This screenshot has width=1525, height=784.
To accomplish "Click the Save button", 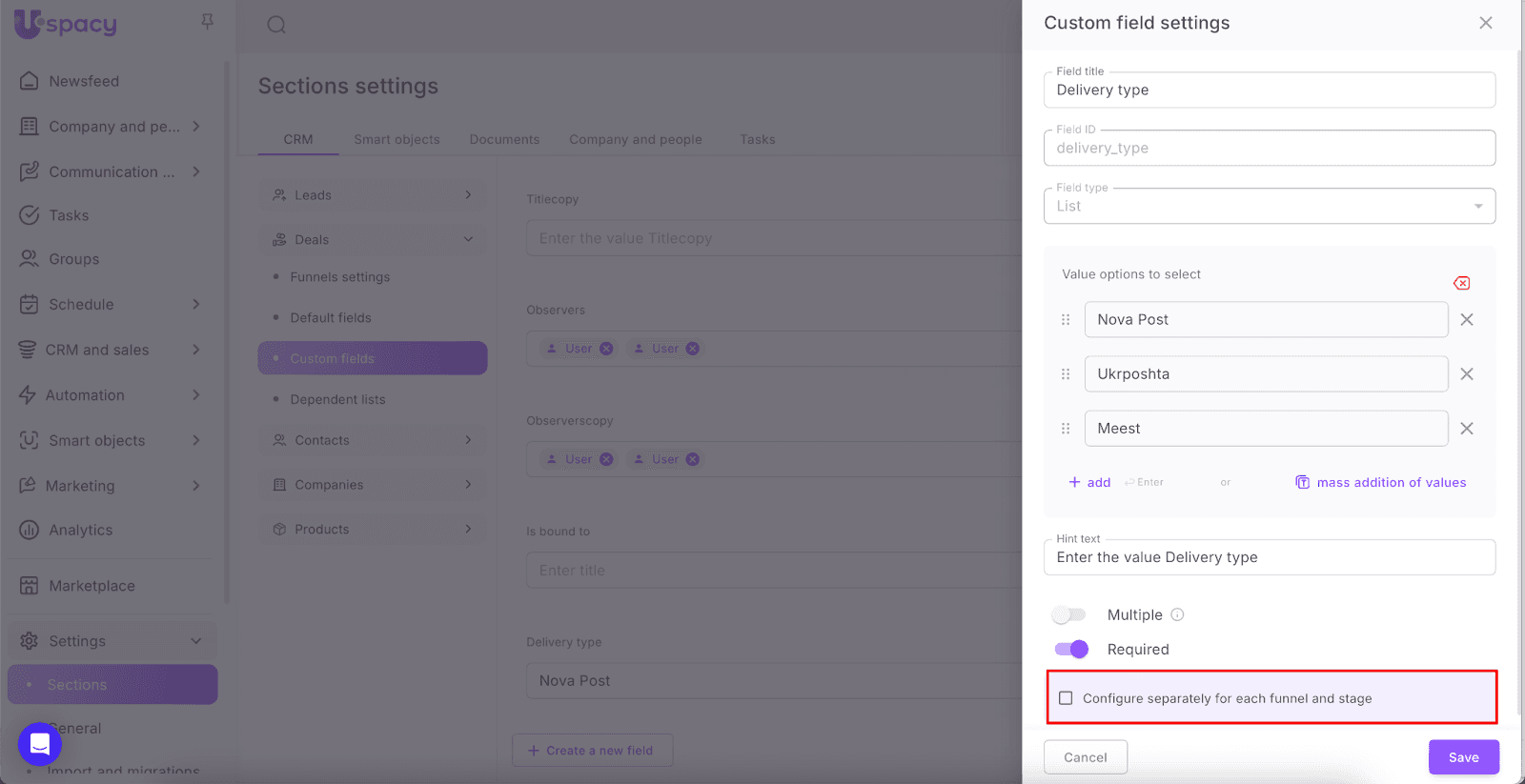I will [1463, 757].
